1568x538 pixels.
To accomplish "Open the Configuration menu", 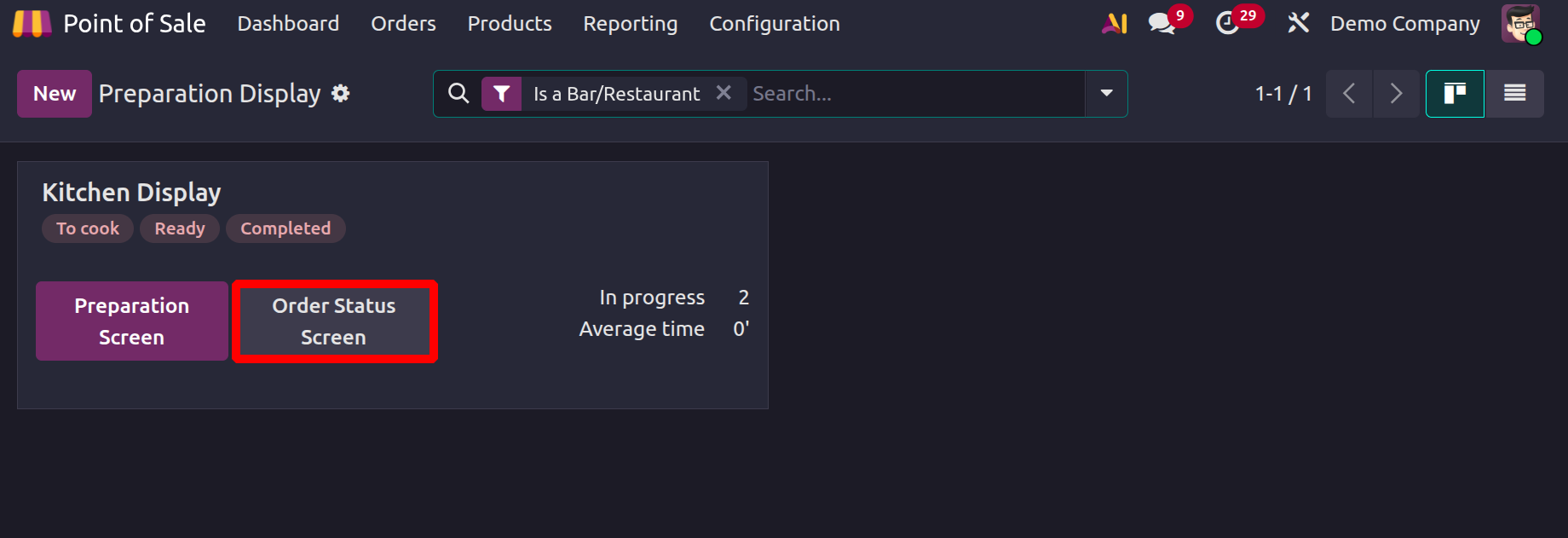I will pos(775,24).
